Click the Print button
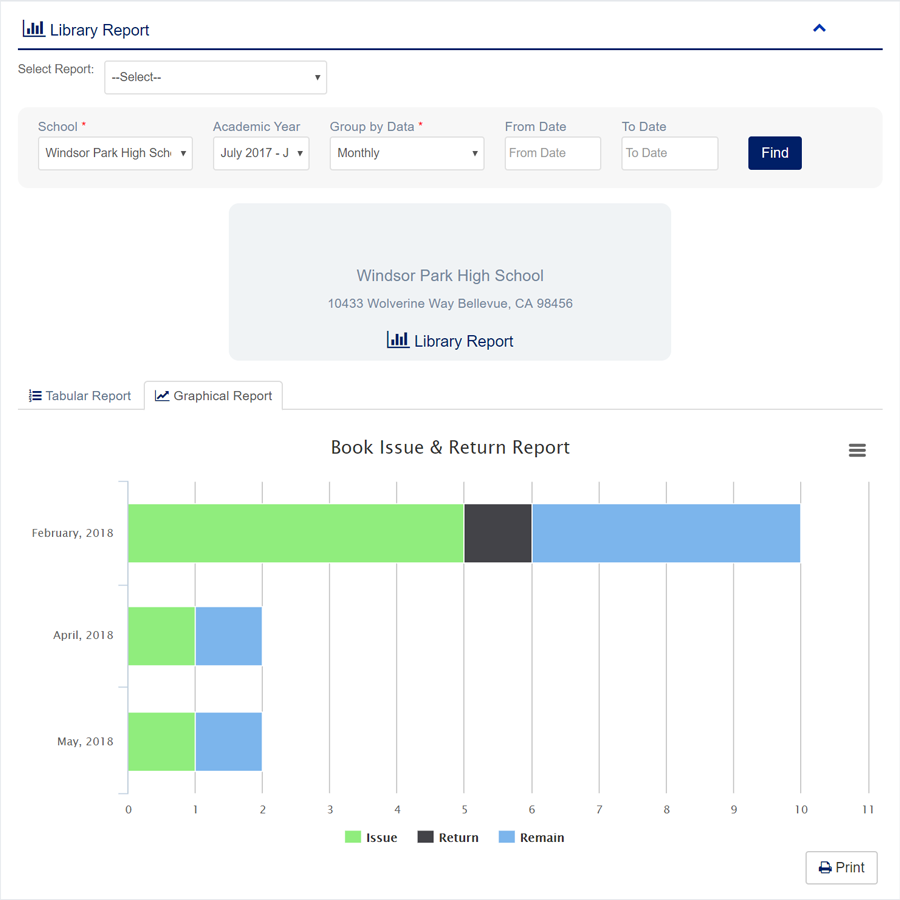The height and width of the screenshot is (900, 900). (x=841, y=867)
